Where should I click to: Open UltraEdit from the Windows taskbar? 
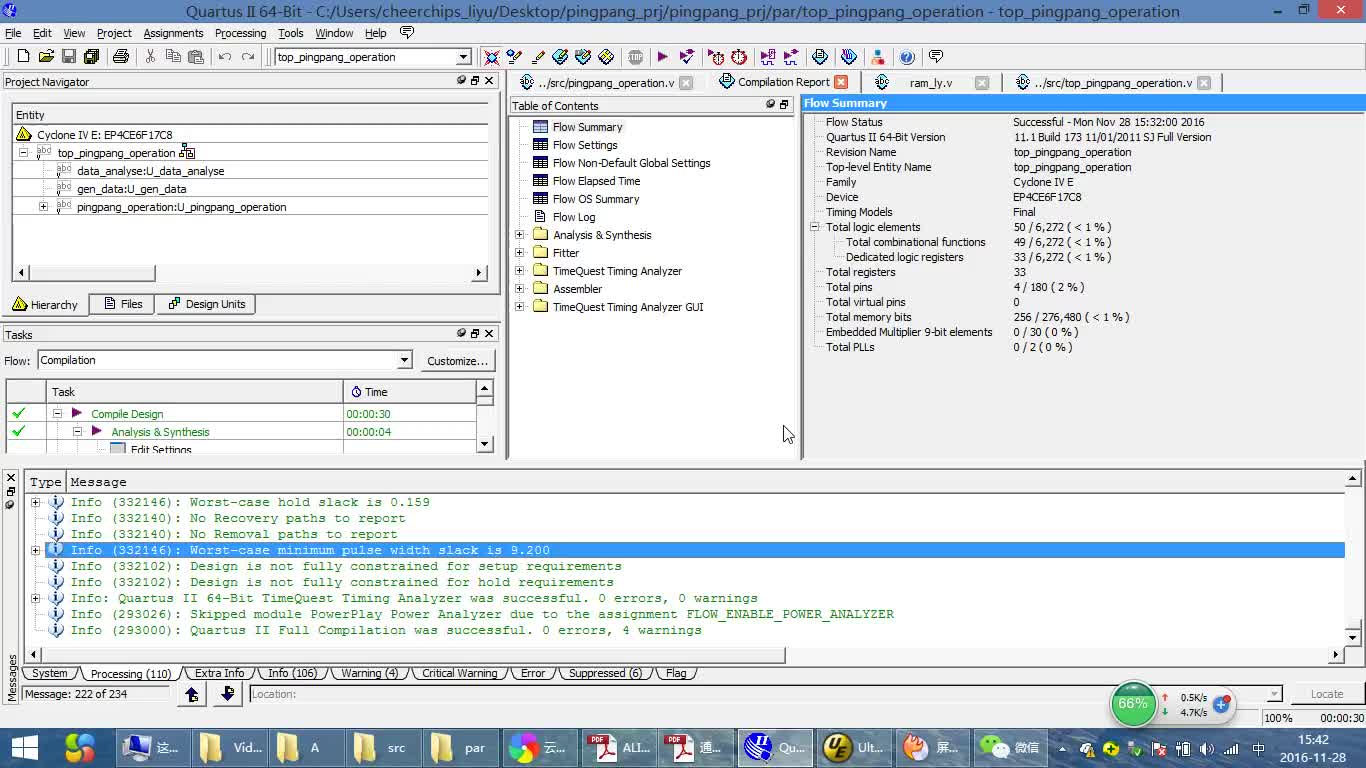point(853,747)
